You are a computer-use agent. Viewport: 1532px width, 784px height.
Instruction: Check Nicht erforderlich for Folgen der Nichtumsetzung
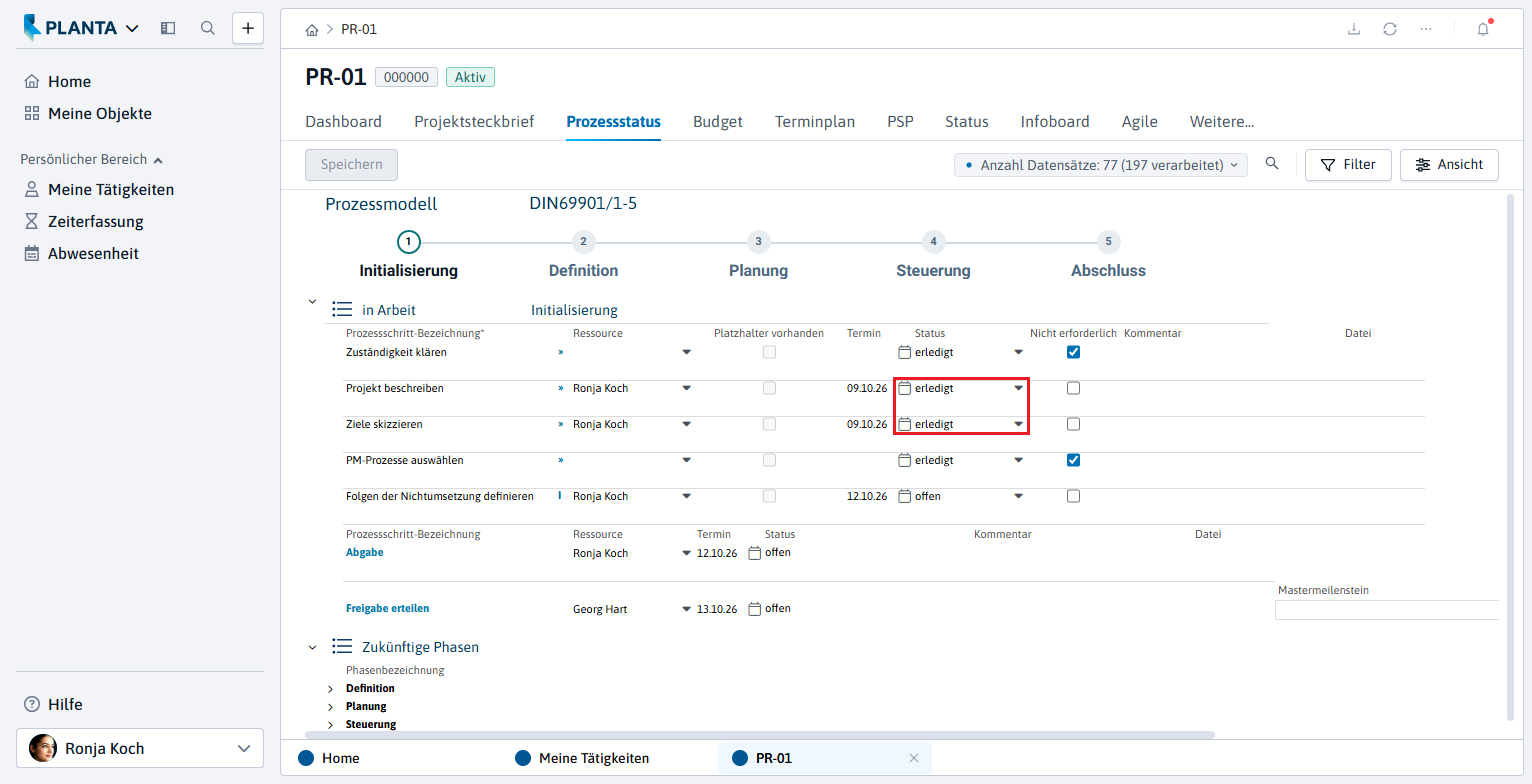click(x=1073, y=496)
